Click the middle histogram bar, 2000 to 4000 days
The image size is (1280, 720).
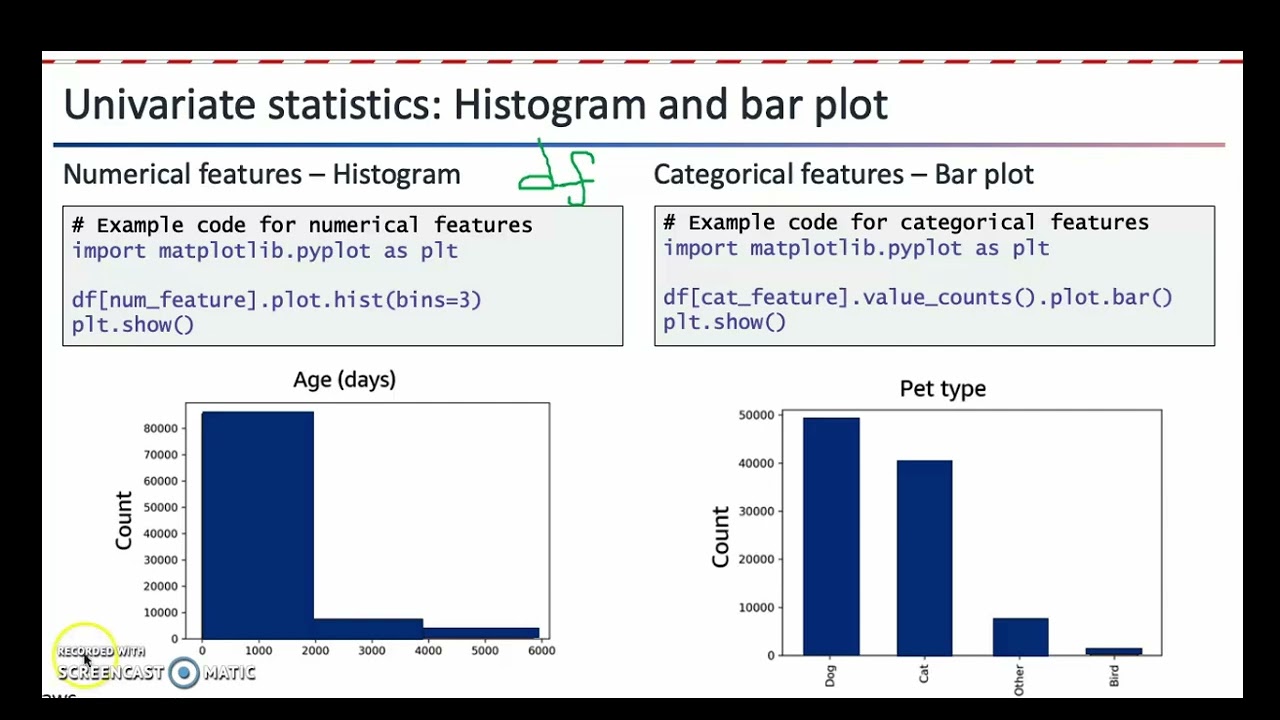click(x=368, y=629)
